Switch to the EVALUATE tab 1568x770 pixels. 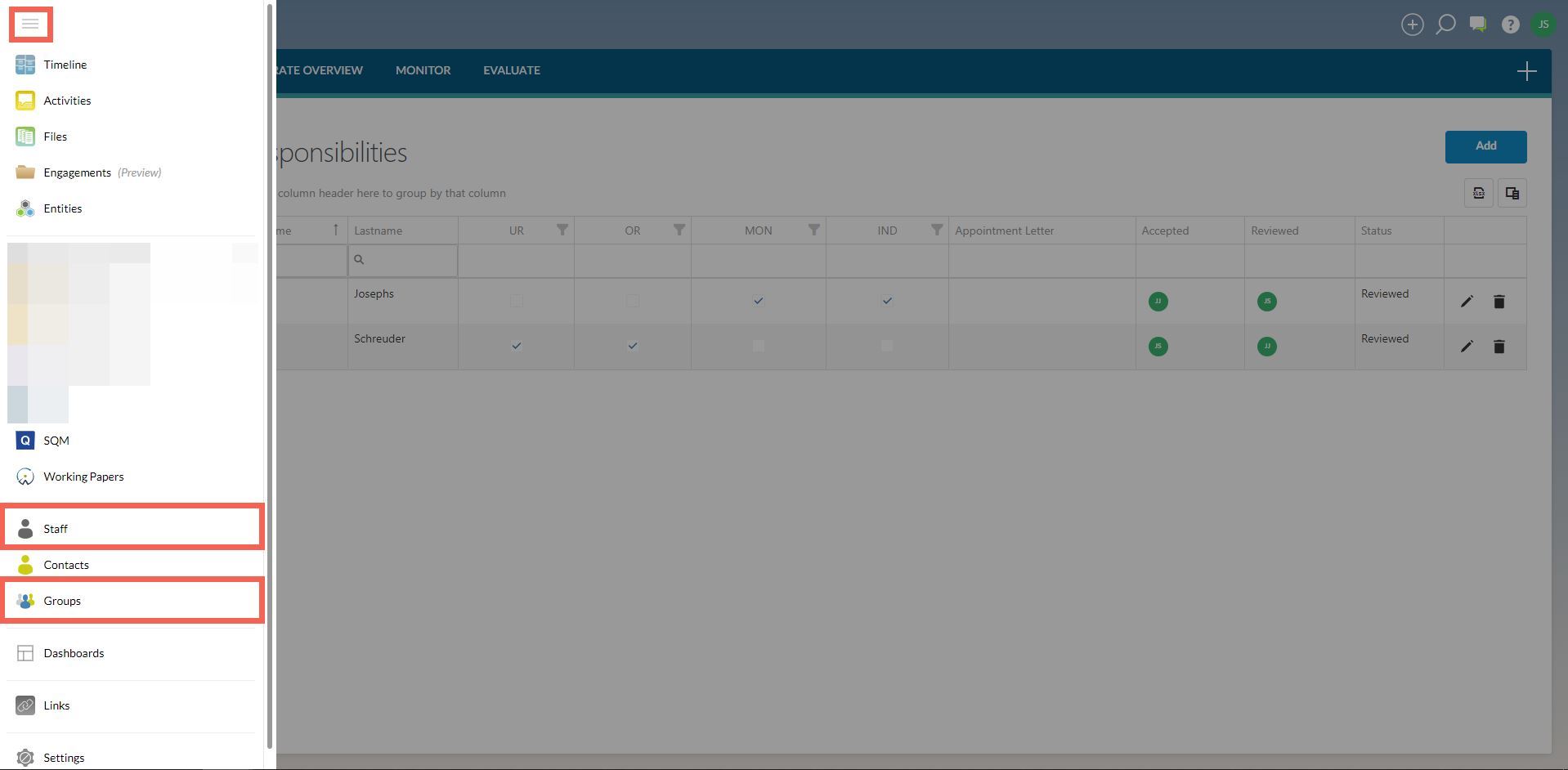tap(511, 70)
